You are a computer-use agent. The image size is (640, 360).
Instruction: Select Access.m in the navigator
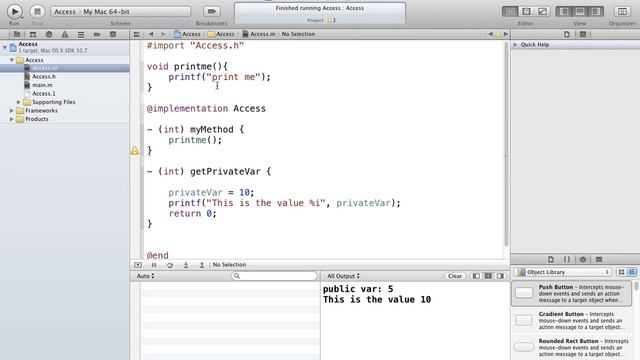click(x=45, y=68)
